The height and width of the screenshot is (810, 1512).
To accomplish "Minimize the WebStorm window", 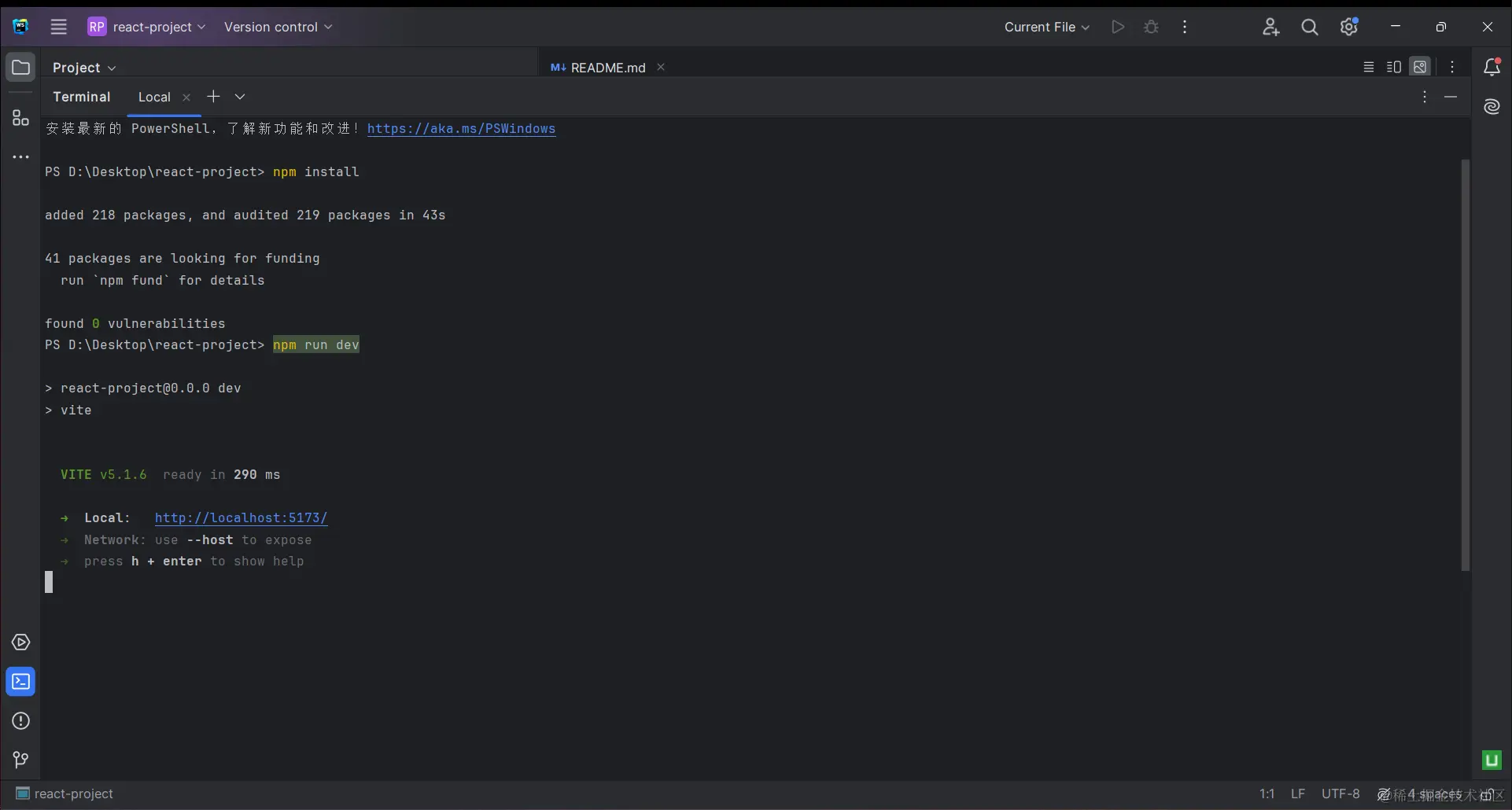I will (x=1396, y=27).
